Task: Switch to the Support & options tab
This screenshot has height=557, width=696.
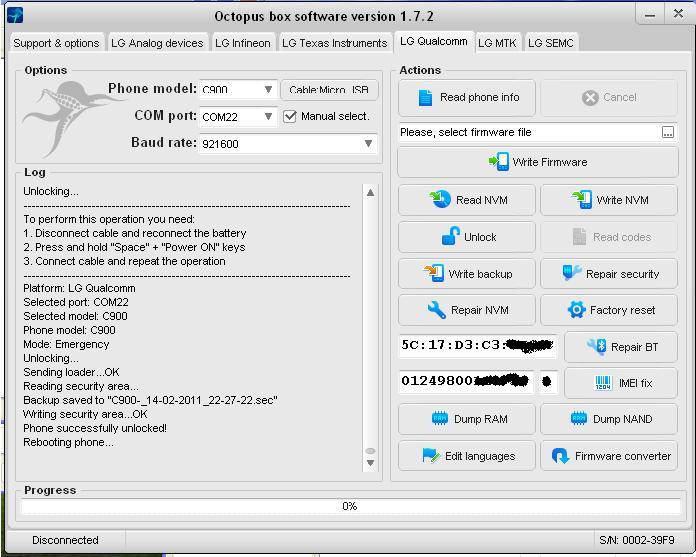Action: click(56, 43)
